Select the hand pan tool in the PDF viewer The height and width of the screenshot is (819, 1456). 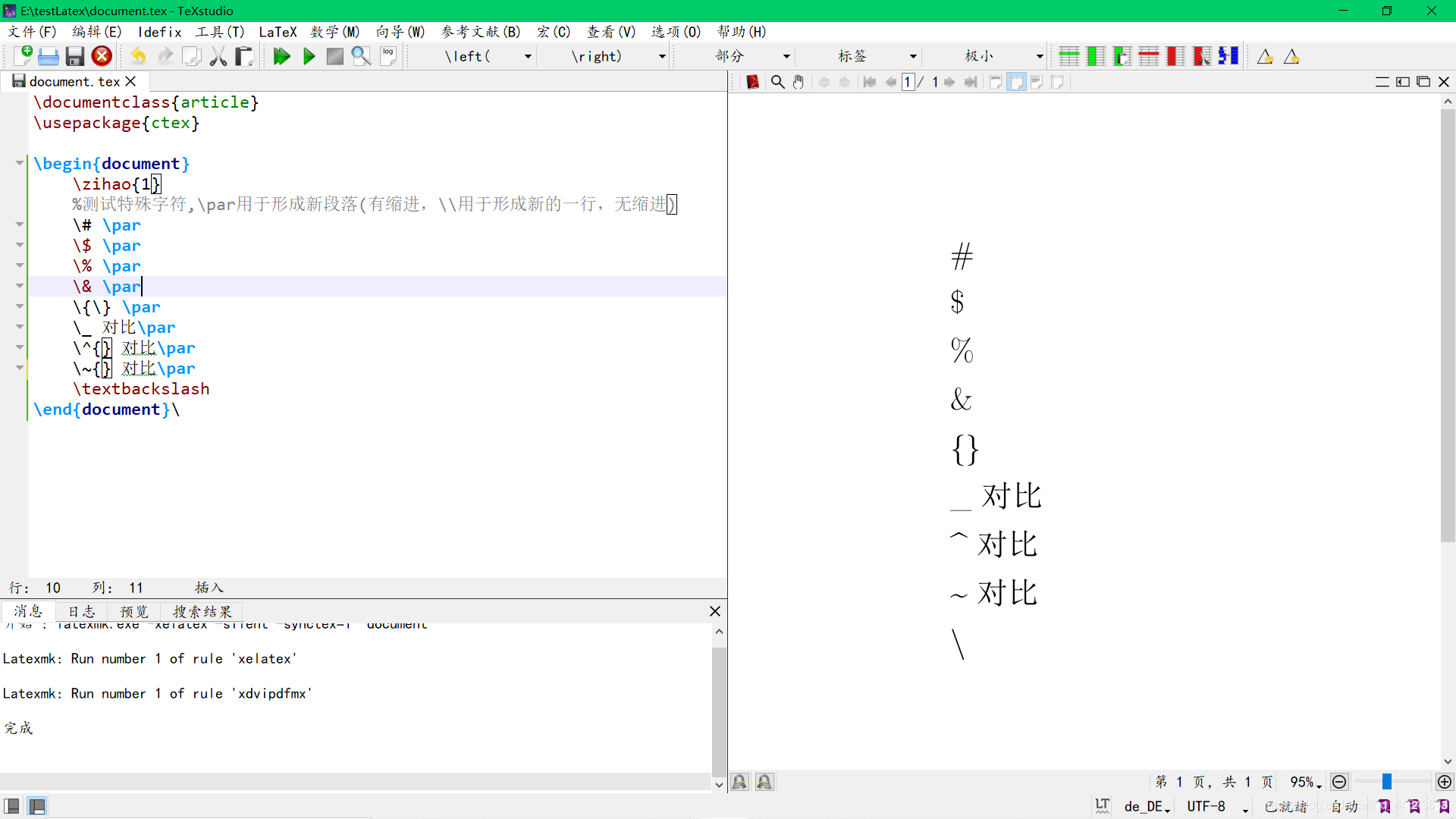(799, 82)
